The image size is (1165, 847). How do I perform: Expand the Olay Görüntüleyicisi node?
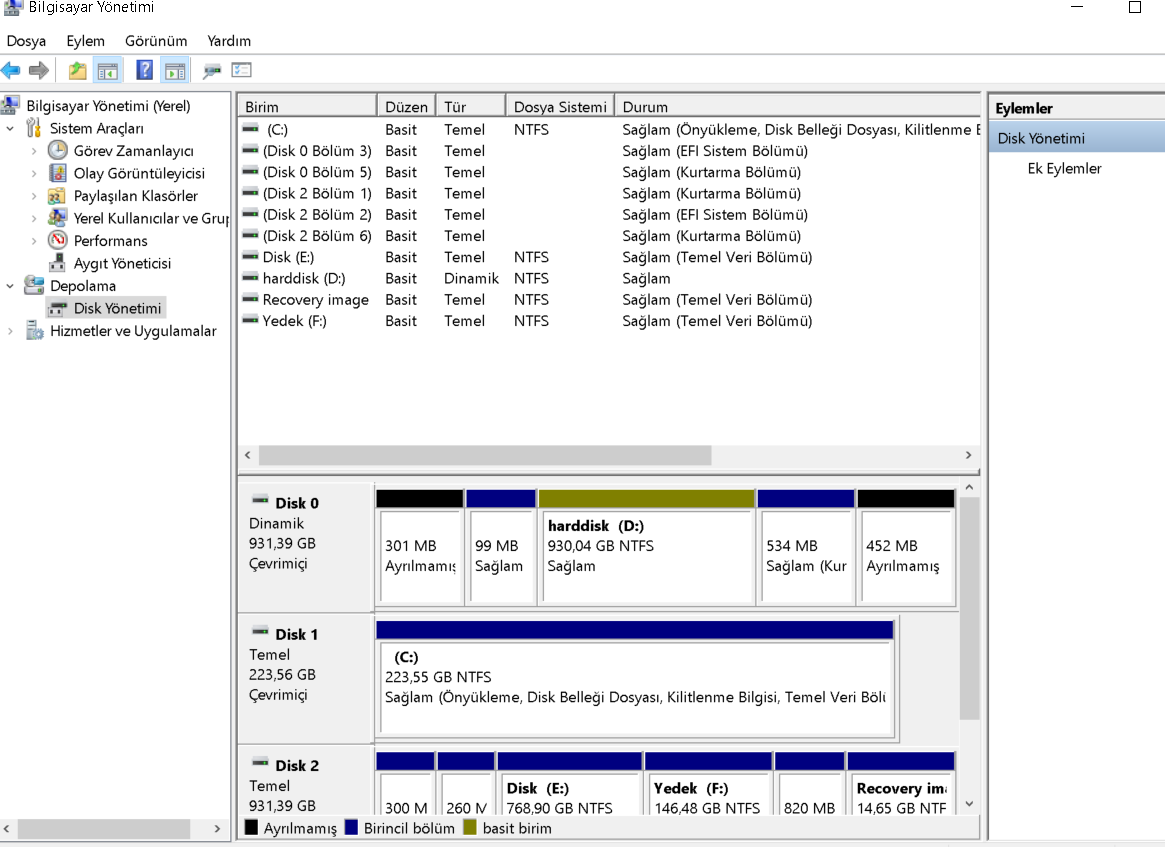(x=34, y=173)
